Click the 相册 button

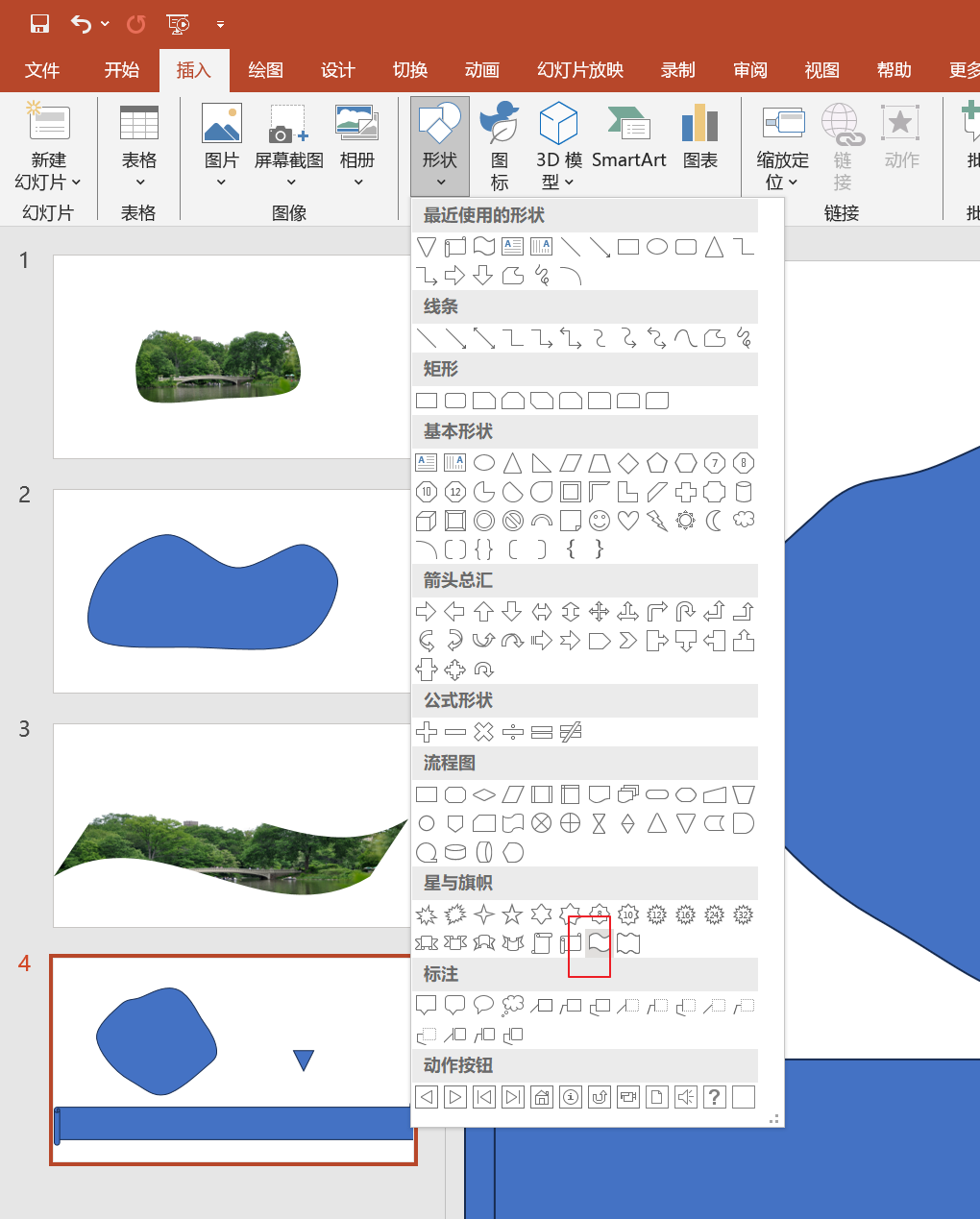(357, 144)
